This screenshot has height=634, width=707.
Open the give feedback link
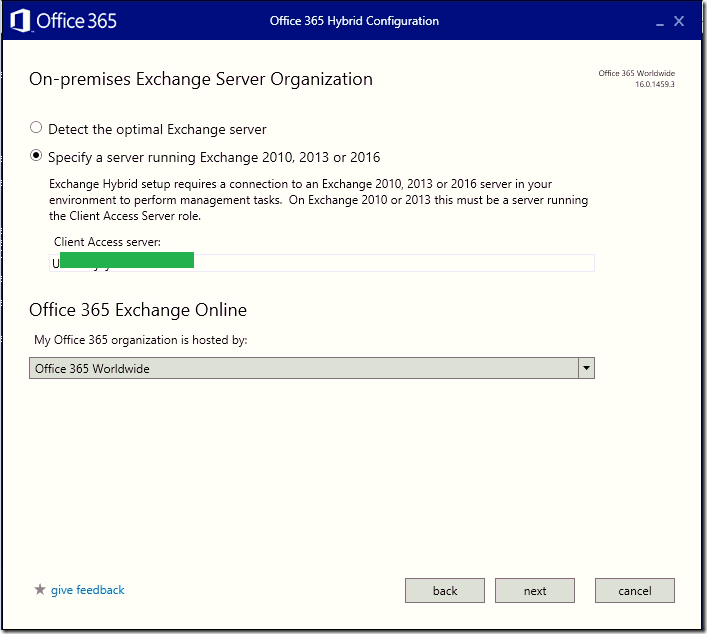[x=87, y=590]
